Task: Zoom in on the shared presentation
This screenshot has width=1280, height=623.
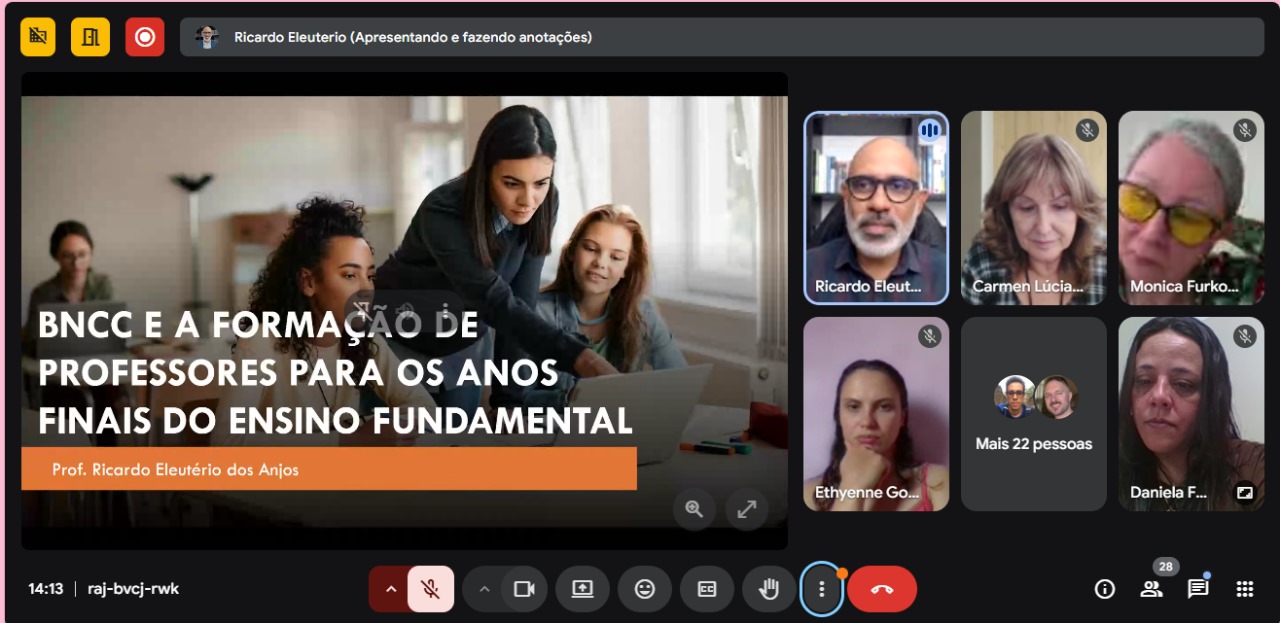Action: point(694,508)
